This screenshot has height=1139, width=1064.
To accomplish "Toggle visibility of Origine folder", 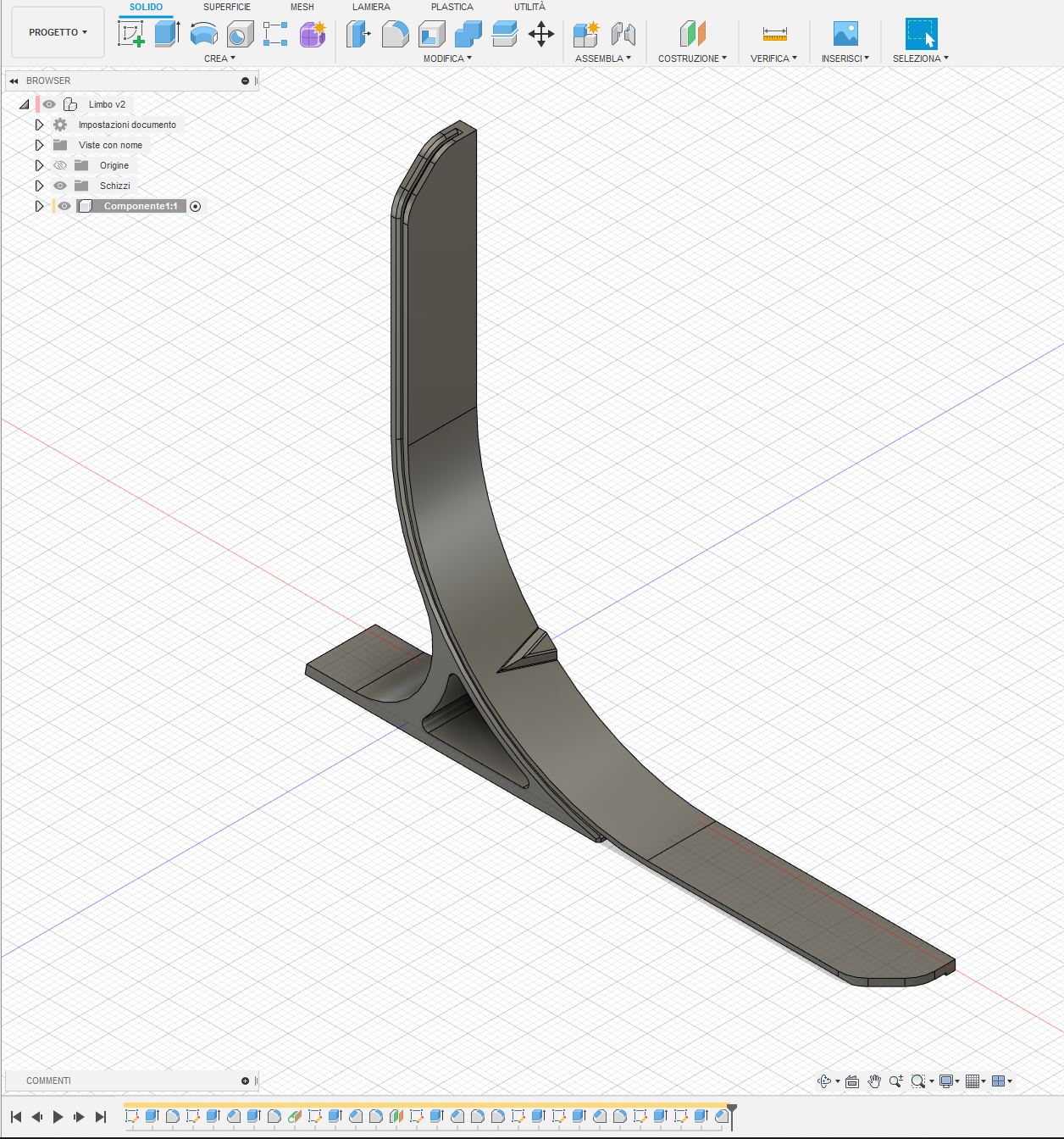I will (x=60, y=165).
